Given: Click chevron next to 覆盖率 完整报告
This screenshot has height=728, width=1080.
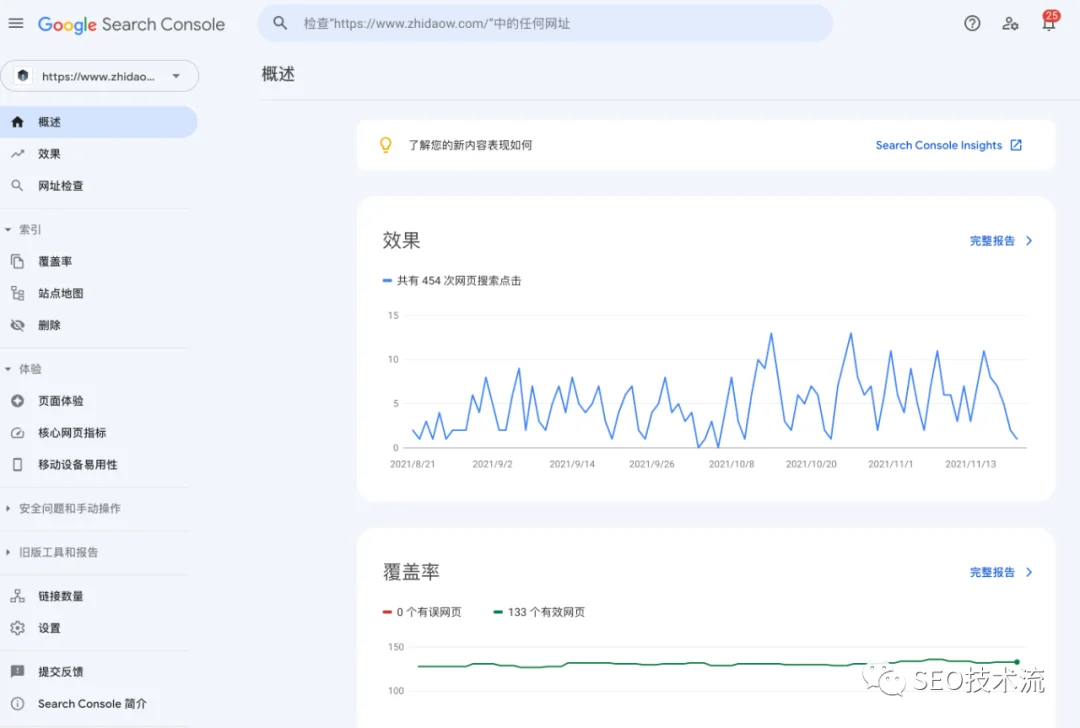Looking at the screenshot, I should (1029, 572).
